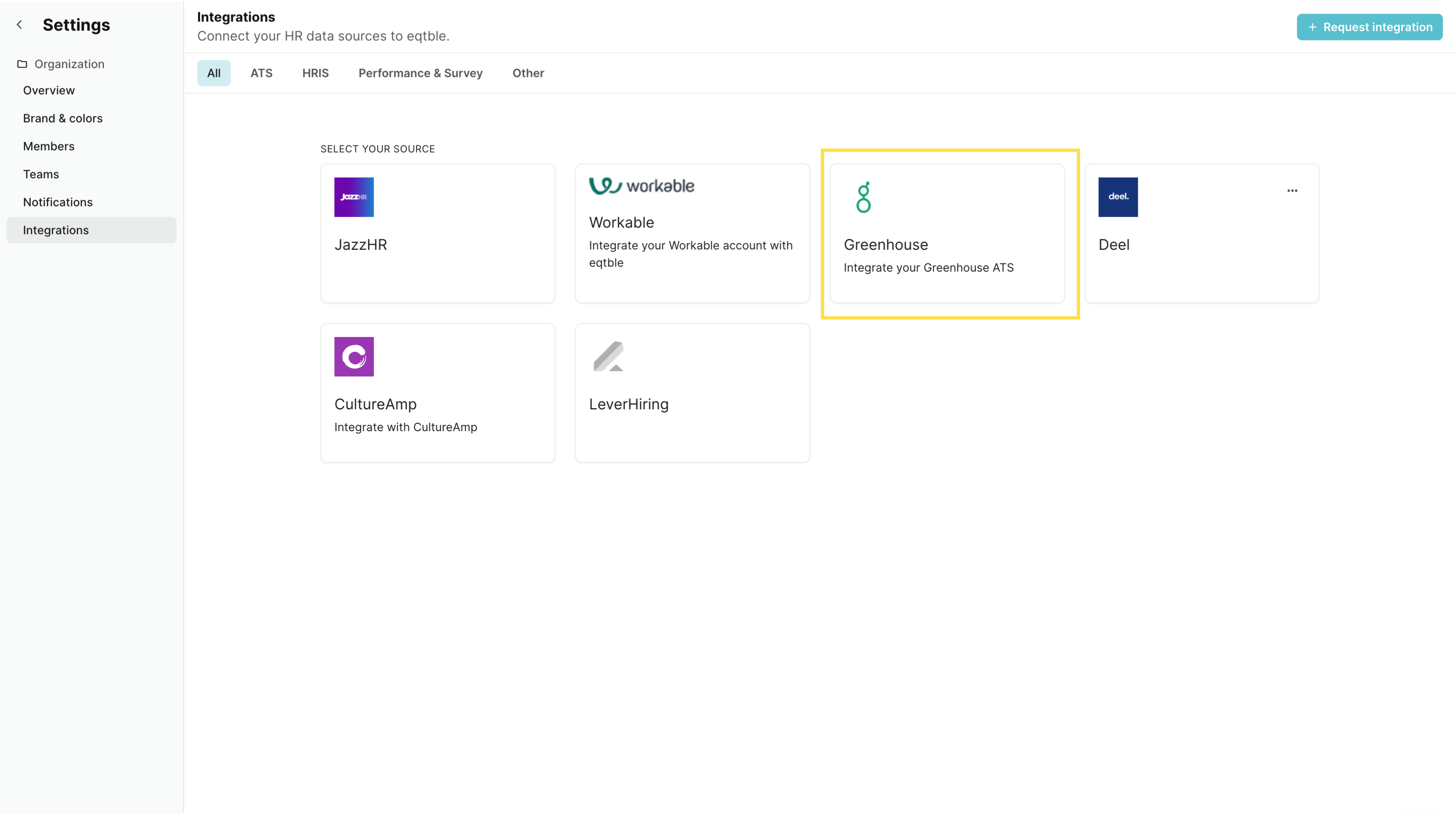Open the Deel card three-dot menu
Screen dimensions: 1456x813
pos(1292,191)
